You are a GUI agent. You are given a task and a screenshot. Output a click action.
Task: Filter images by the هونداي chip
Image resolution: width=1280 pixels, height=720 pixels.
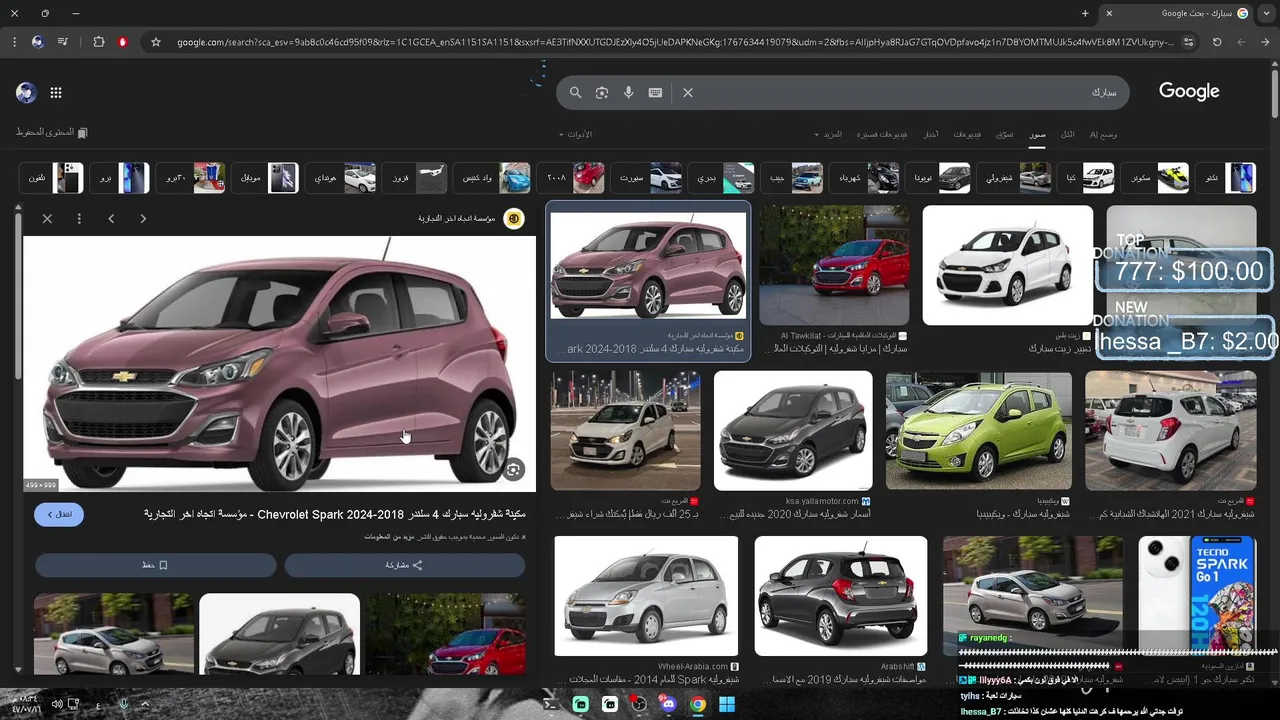coord(342,178)
